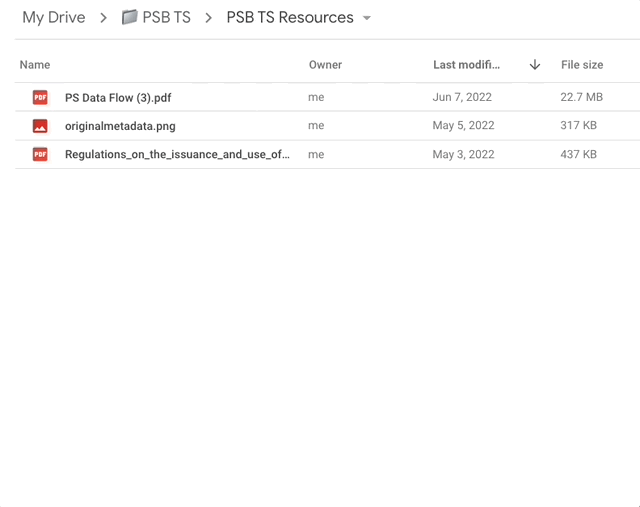Viewport: 640px width, 507px height.
Task: Sort by Last modified column header
Action: pos(467,64)
